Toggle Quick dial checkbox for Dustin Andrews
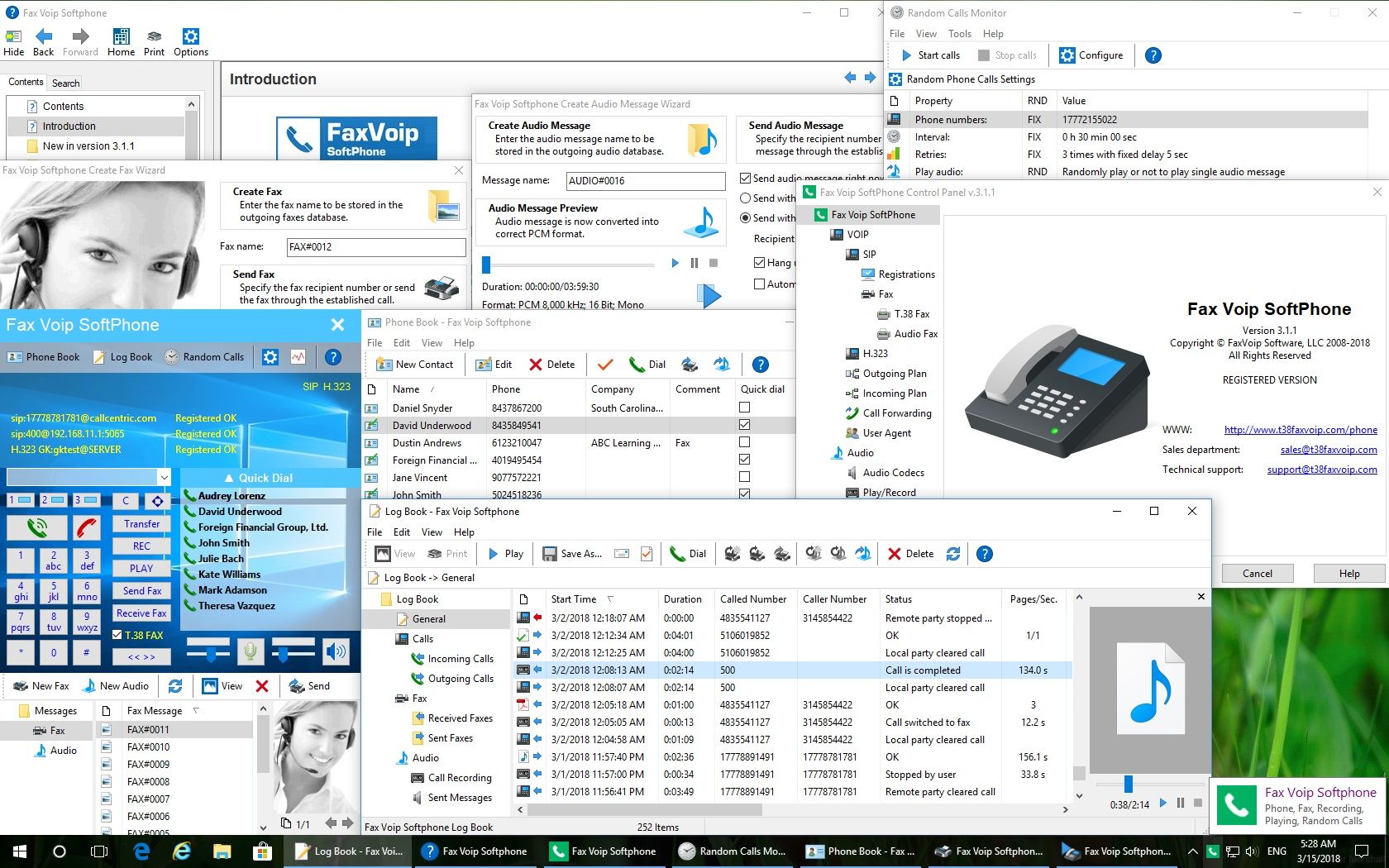The height and width of the screenshot is (868, 1389). coord(744,442)
